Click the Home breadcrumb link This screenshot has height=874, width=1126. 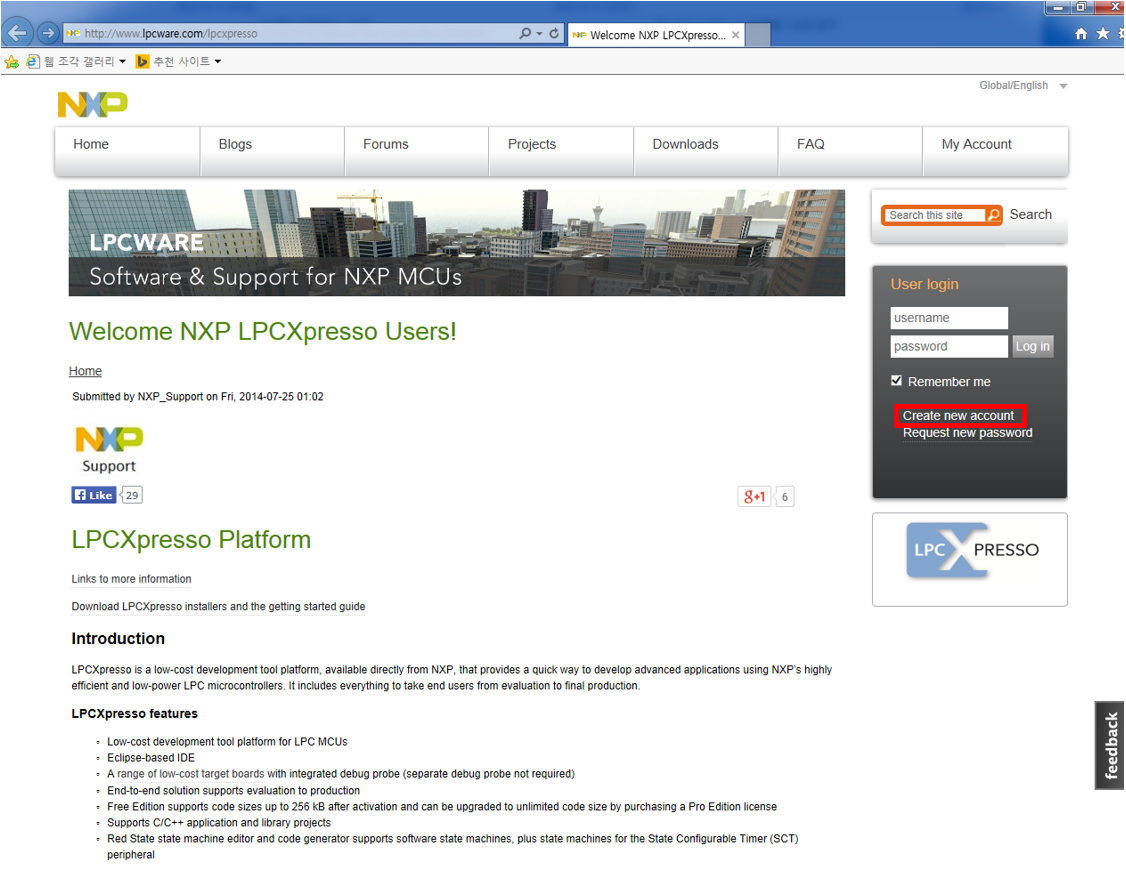pos(85,371)
